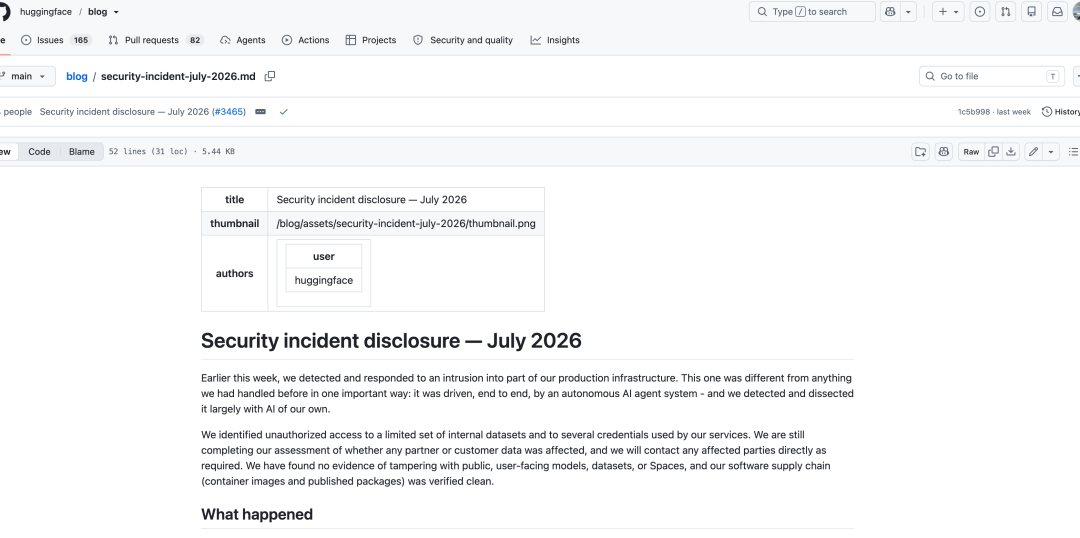Click 'Security incident disclosure' commit message
The image size is (1080, 538).
point(125,112)
